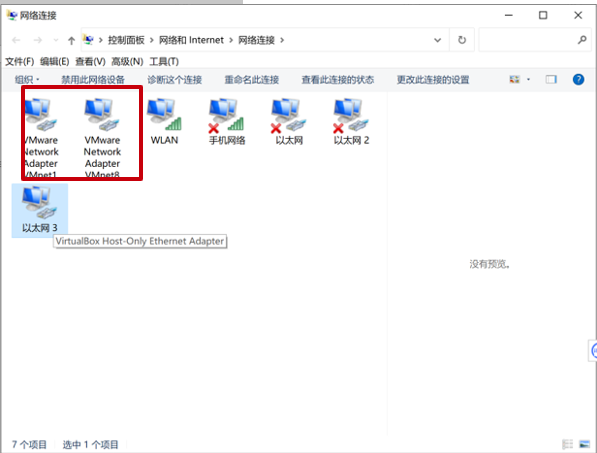The height and width of the screenshot is (453, 597).
Task: Click 禁用此网络设备 in the toolbar
Action: pyautogui.click(x=93, y=80)
